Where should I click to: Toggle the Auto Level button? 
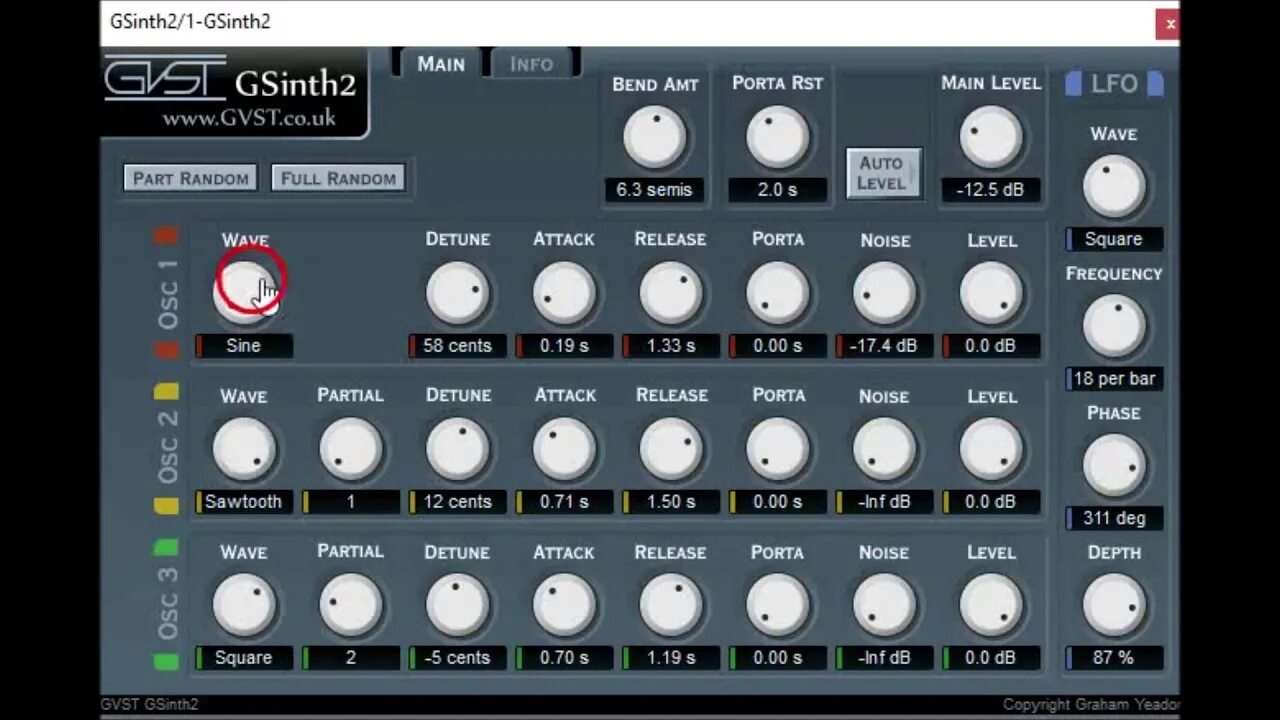click(x=884, y=173)
